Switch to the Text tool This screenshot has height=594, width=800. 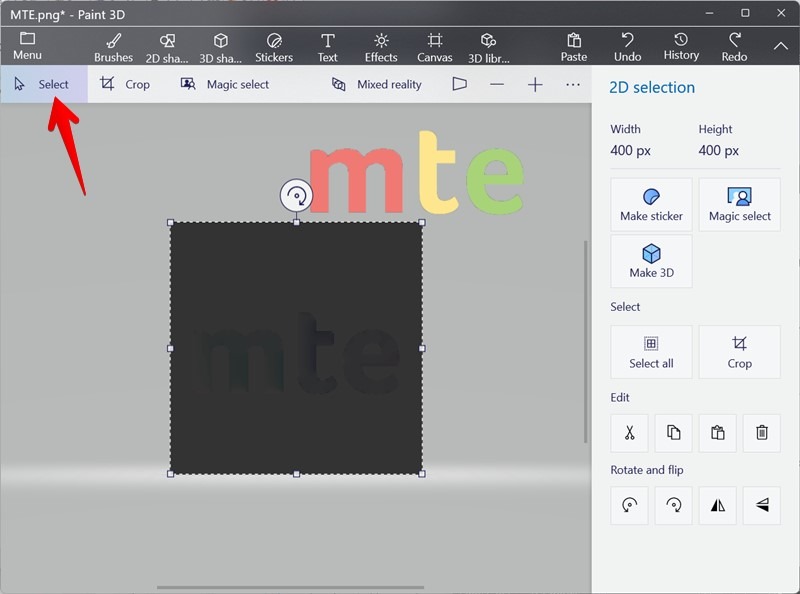pos(327,45)
